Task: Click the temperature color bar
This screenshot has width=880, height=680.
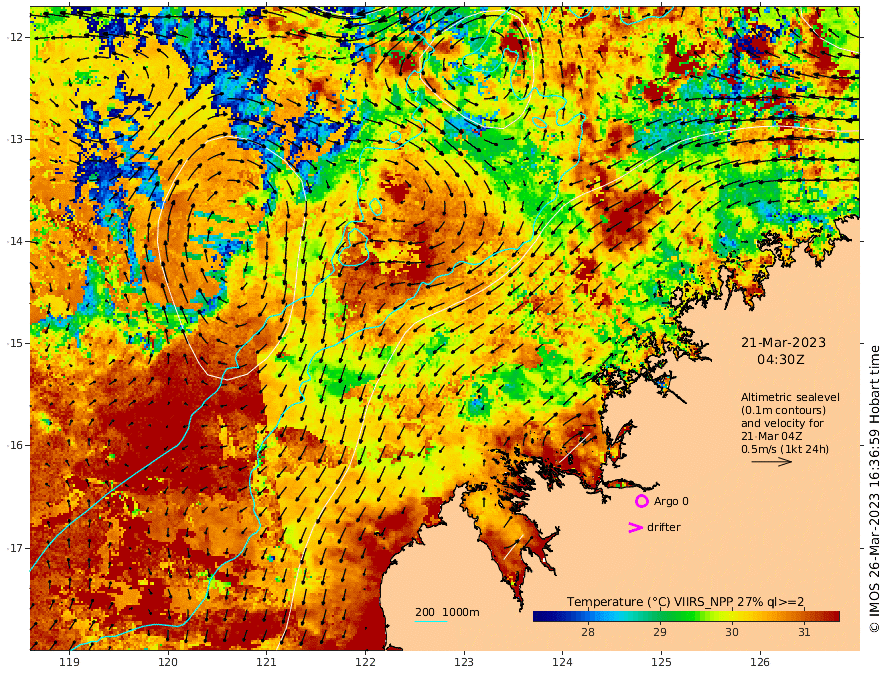Action: pyautogui.click(x=686, y=616)
